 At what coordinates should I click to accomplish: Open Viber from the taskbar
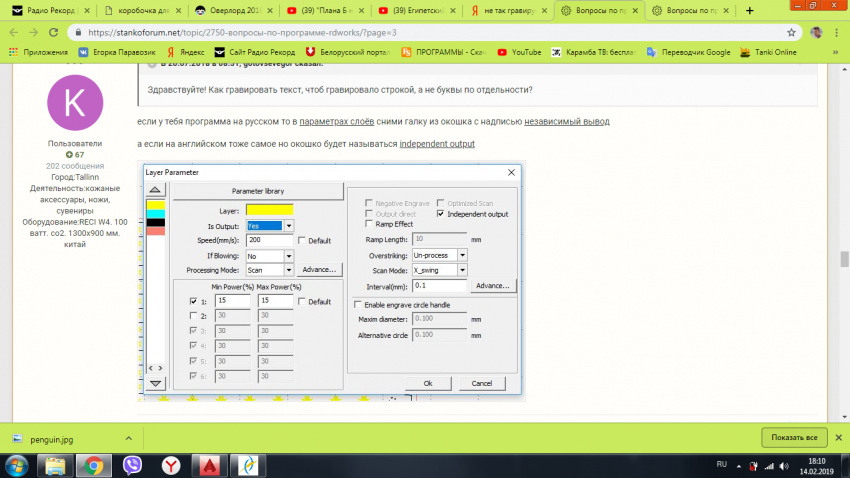point(131,464)
